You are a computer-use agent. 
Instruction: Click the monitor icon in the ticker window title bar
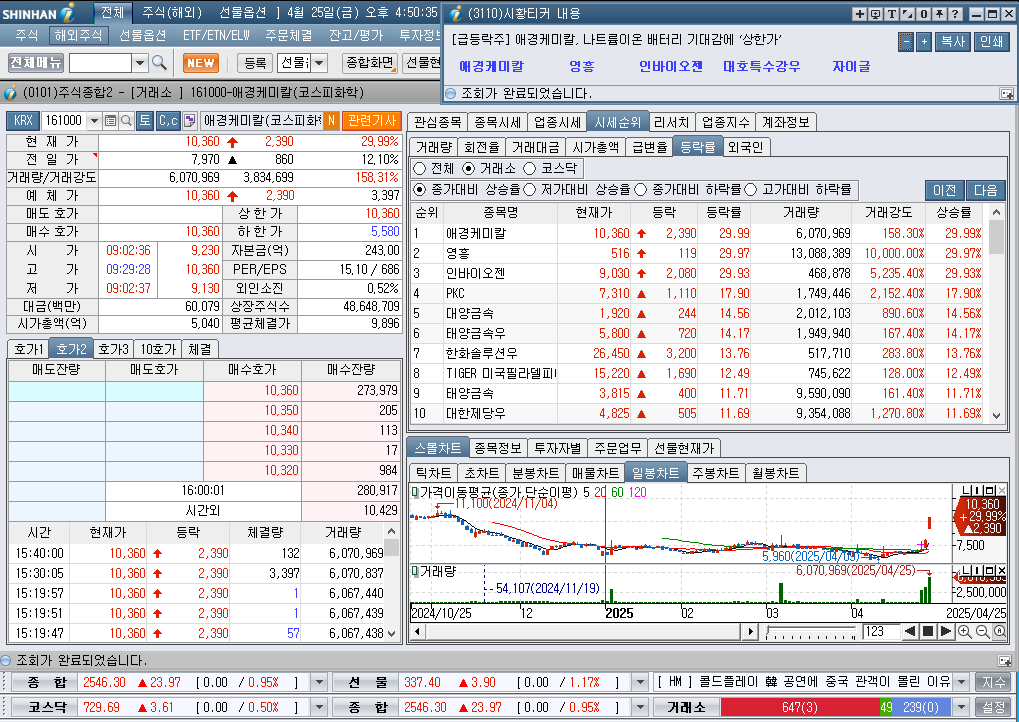(875, 14)
